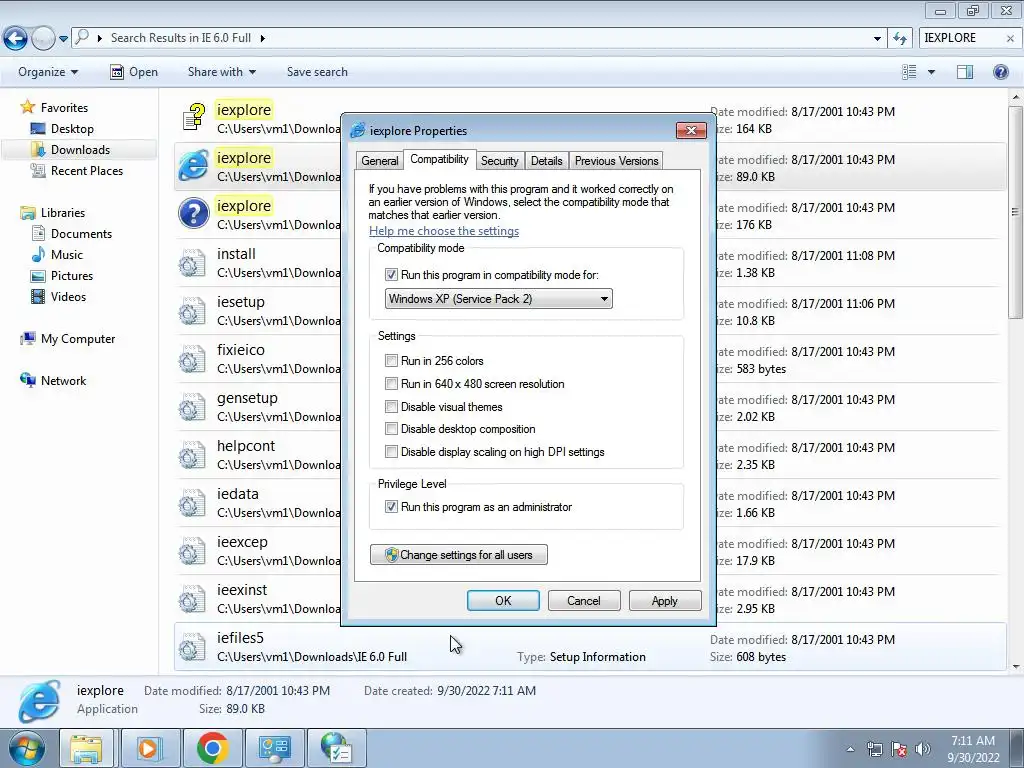Open the Organize menu
The width and height of the screenshot is (1024, 768).
[48, 72]
